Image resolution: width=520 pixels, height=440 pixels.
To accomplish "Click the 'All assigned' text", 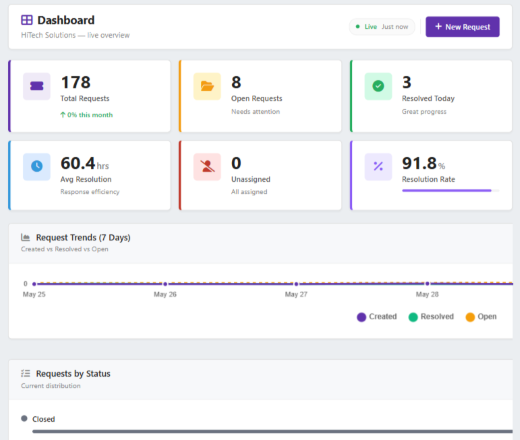I will pyautogui.click(x=249, y=192).
